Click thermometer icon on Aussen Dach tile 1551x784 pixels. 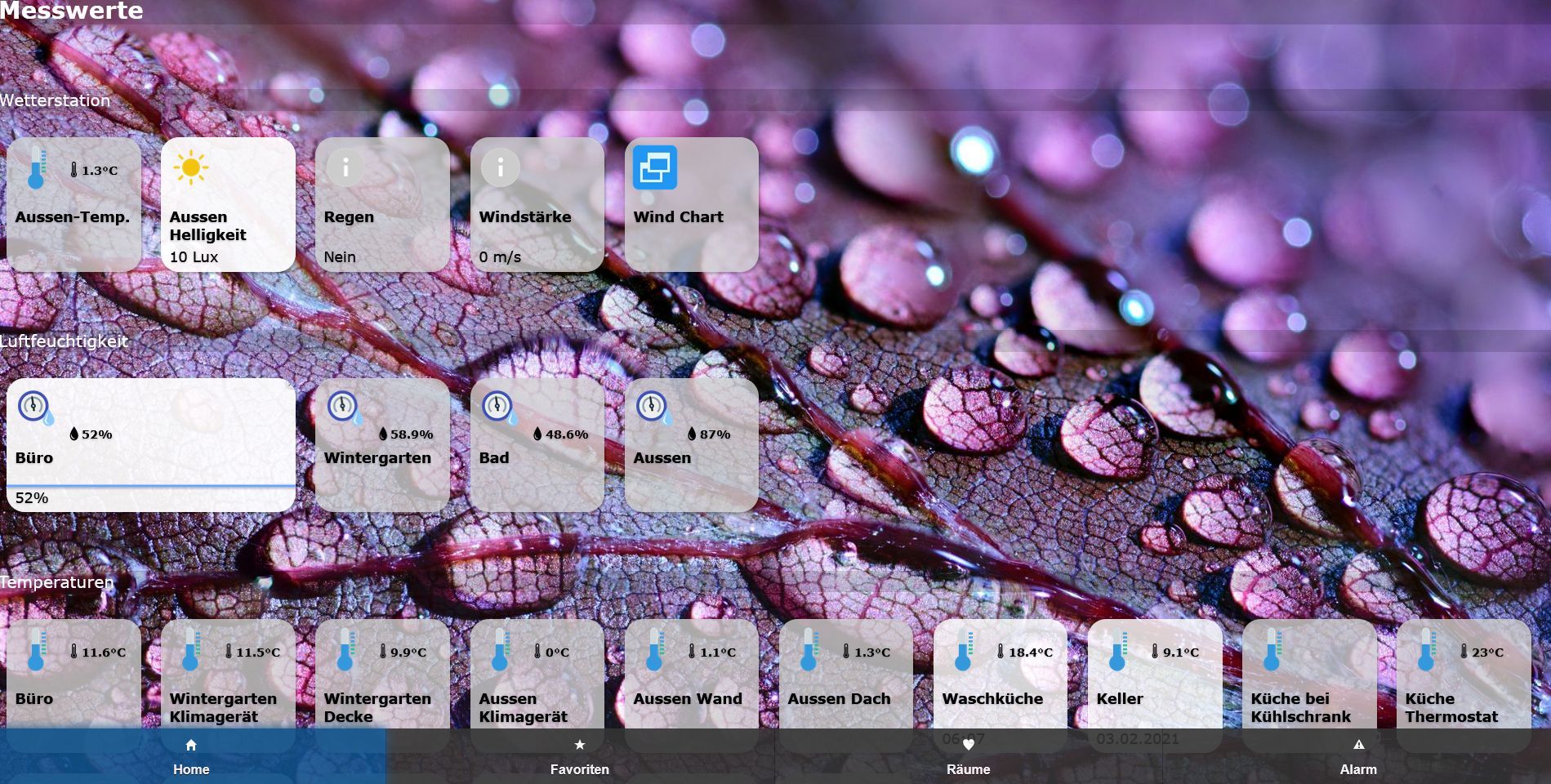click(x=810, y=649)
